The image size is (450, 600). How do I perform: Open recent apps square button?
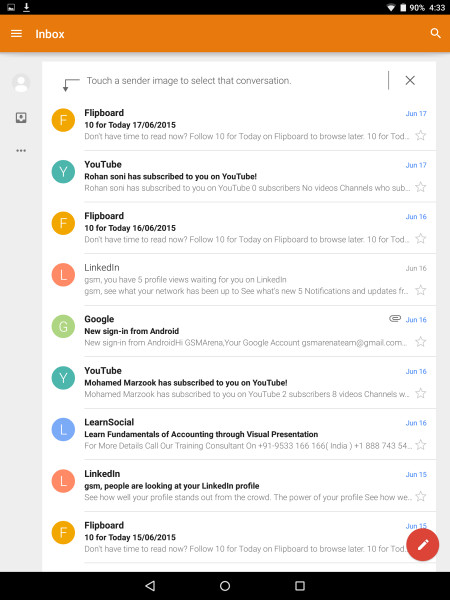(x=300, y=586)
